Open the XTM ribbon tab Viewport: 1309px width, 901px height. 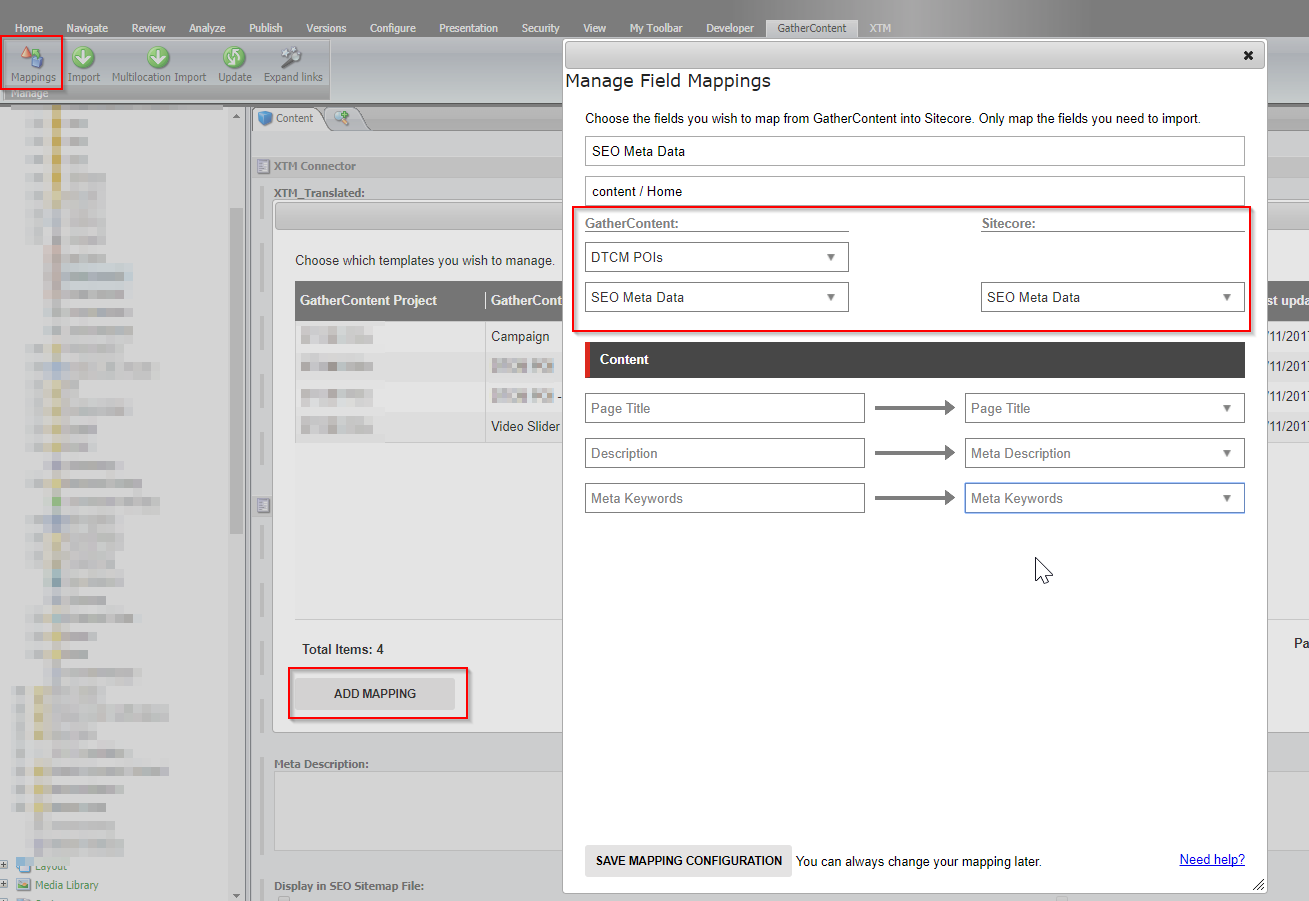tap(880, 28)
